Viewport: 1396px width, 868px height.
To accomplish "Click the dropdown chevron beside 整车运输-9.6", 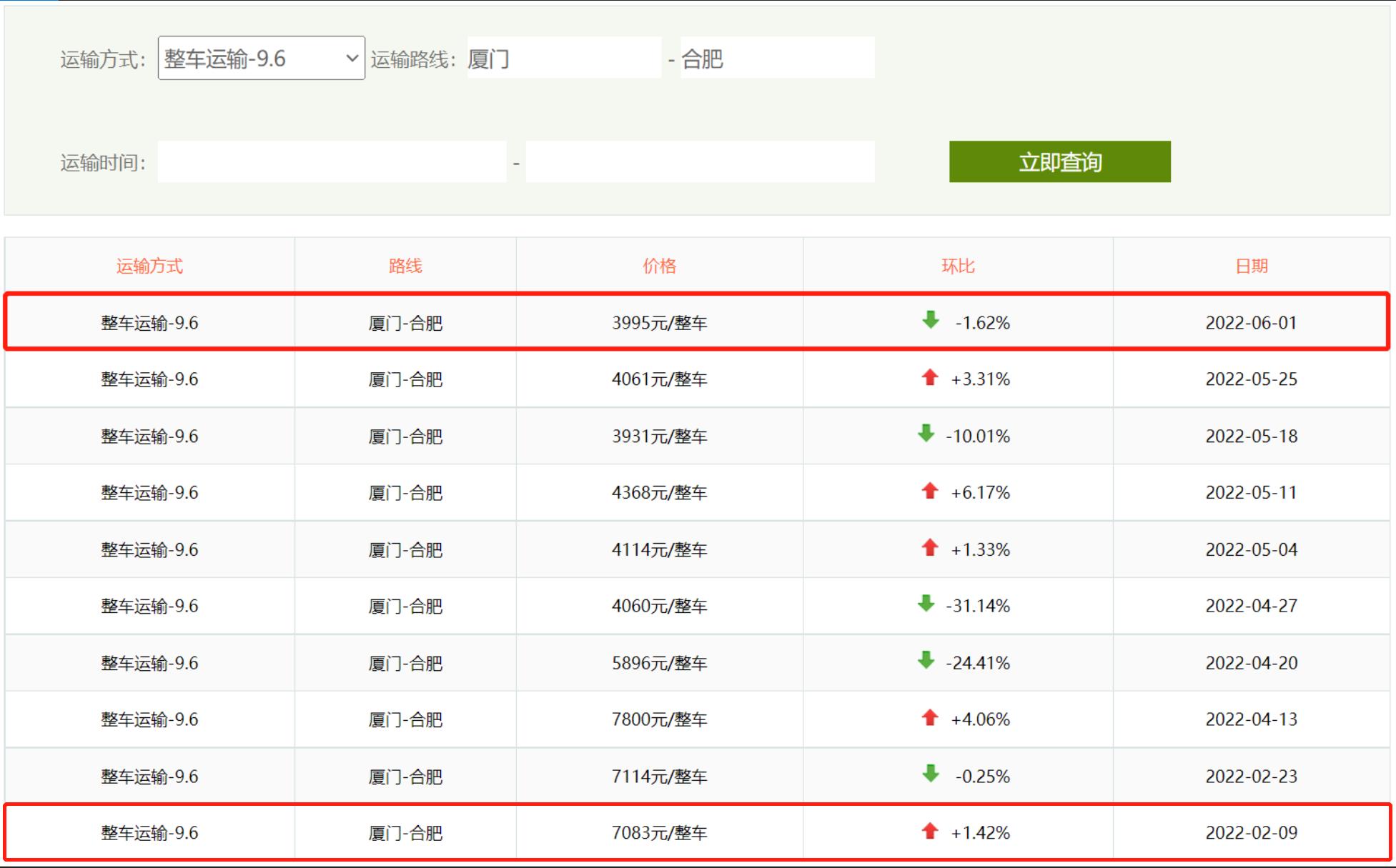I will 351,59.
